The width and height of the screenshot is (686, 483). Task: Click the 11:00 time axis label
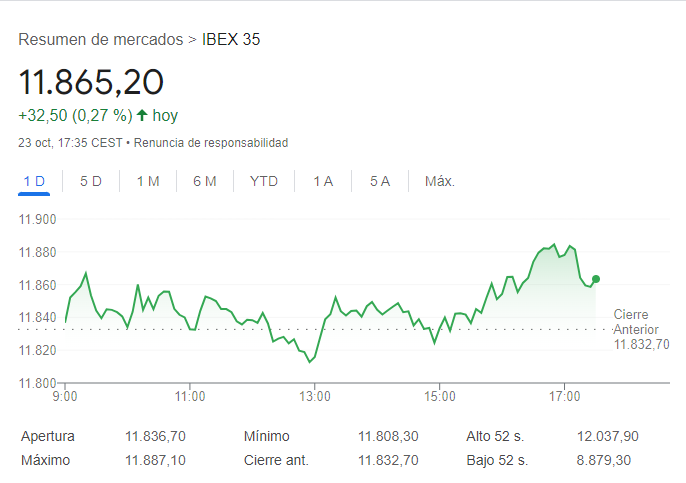190,396
